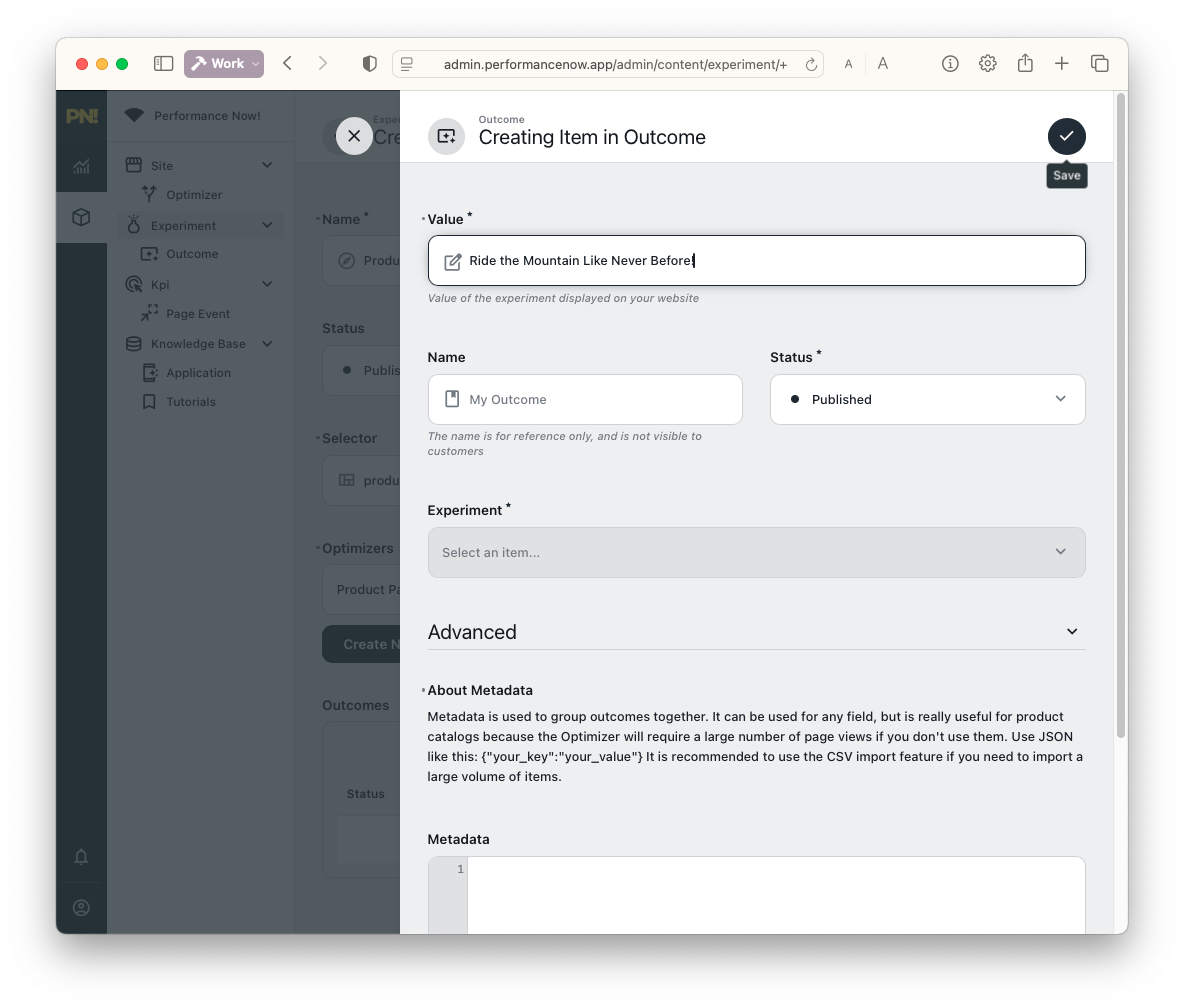The height and width of the screenshot is (1008, 1184).
Task: Show the tab overview
Action: coord(1099,64)
